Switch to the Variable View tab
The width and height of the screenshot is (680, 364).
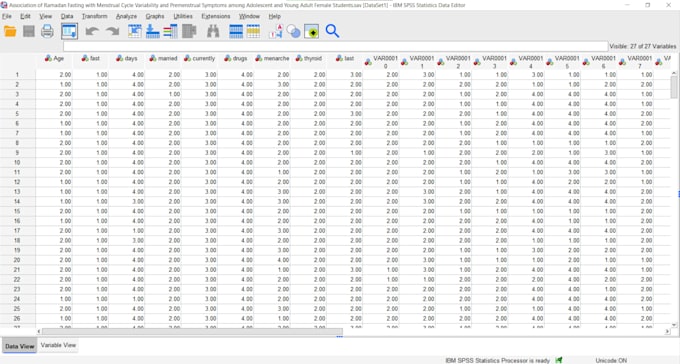pyautogui.click(x=58, y=345)
